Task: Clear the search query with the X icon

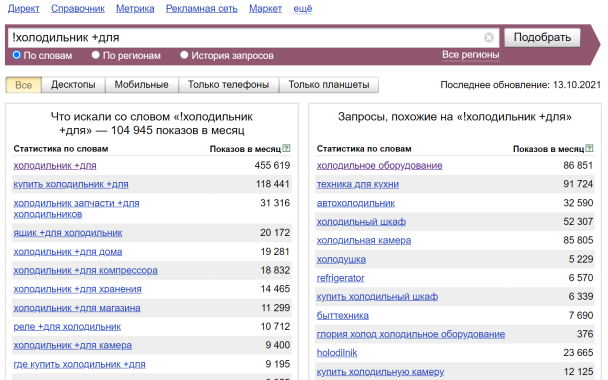Action: click(489, 38)
